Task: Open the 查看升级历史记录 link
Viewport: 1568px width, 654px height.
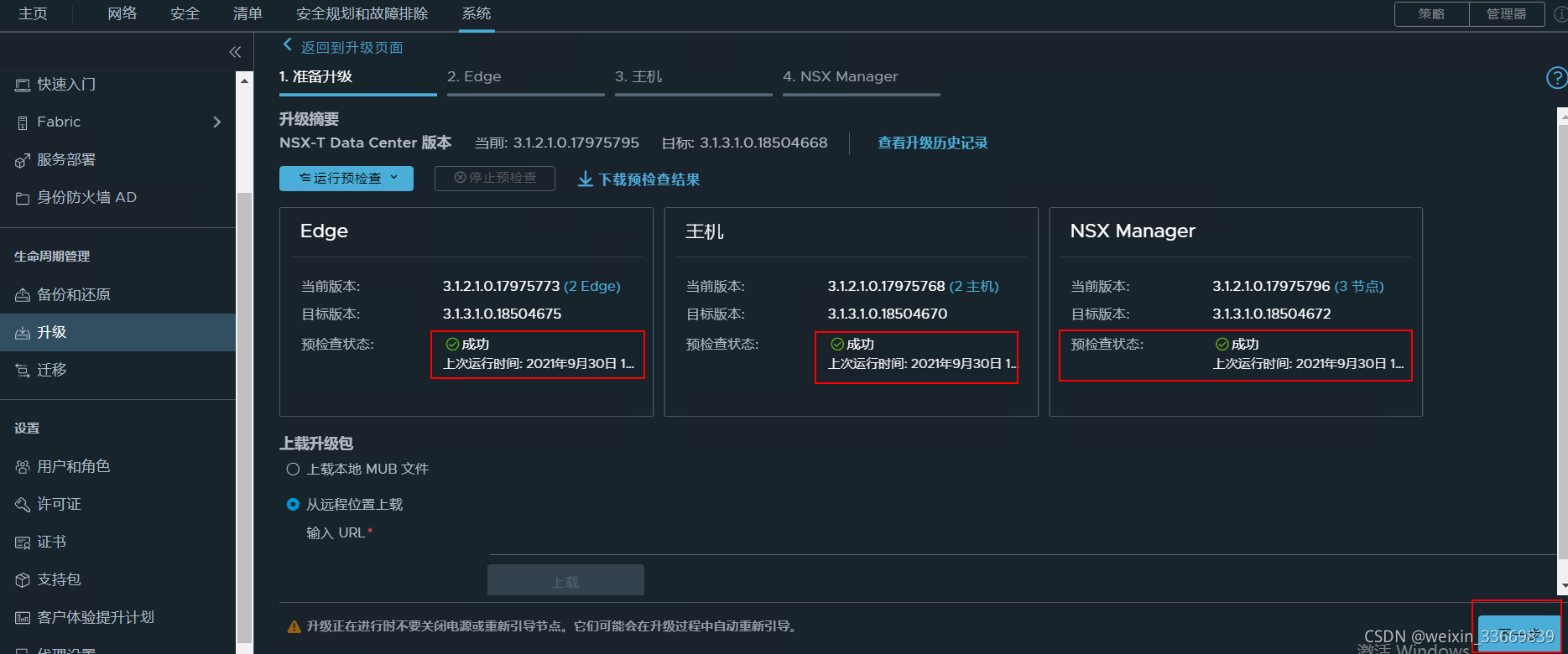Action: pos(933,143)
